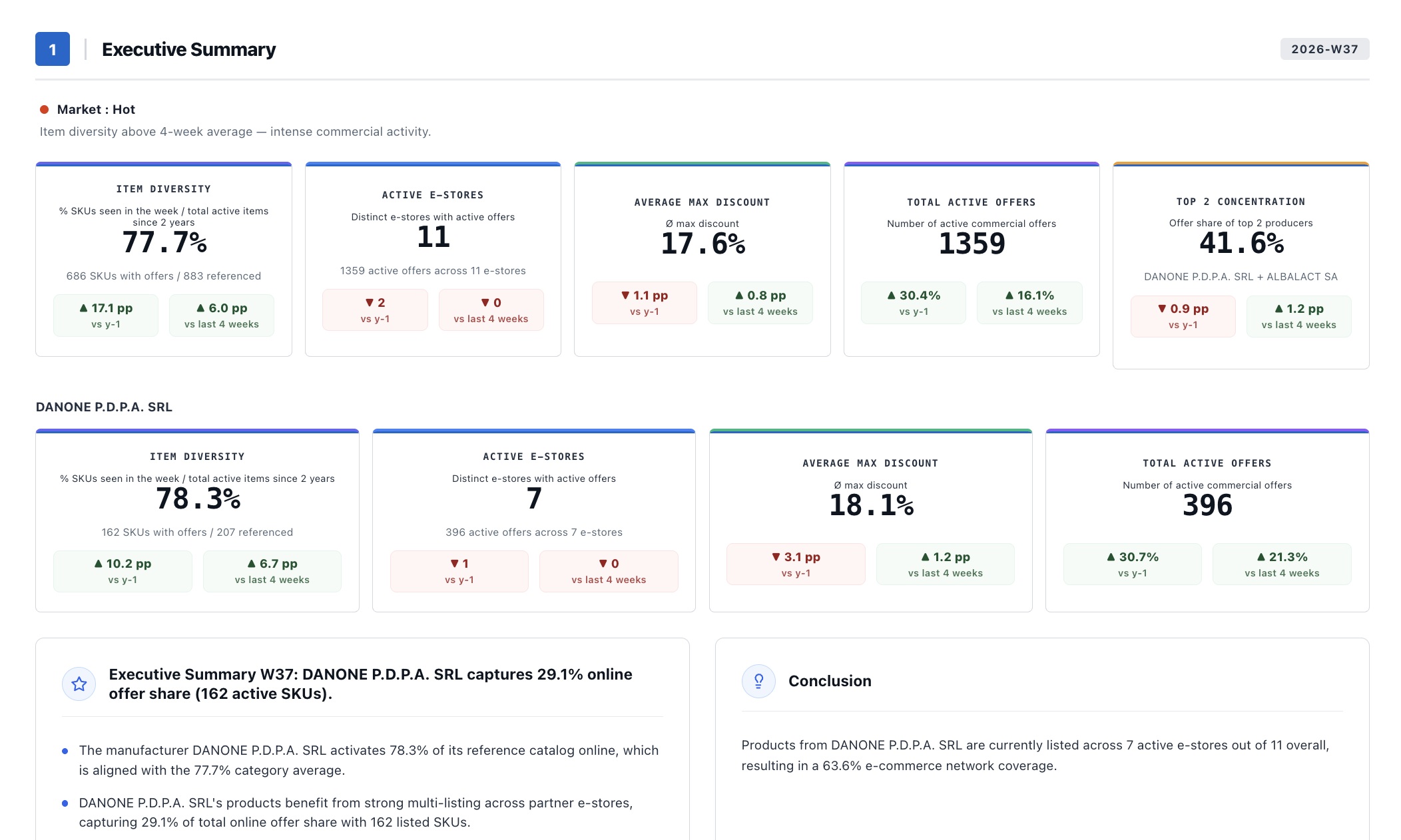Click the 16.1% vs last 4 weeks chip

(1029, 303)
